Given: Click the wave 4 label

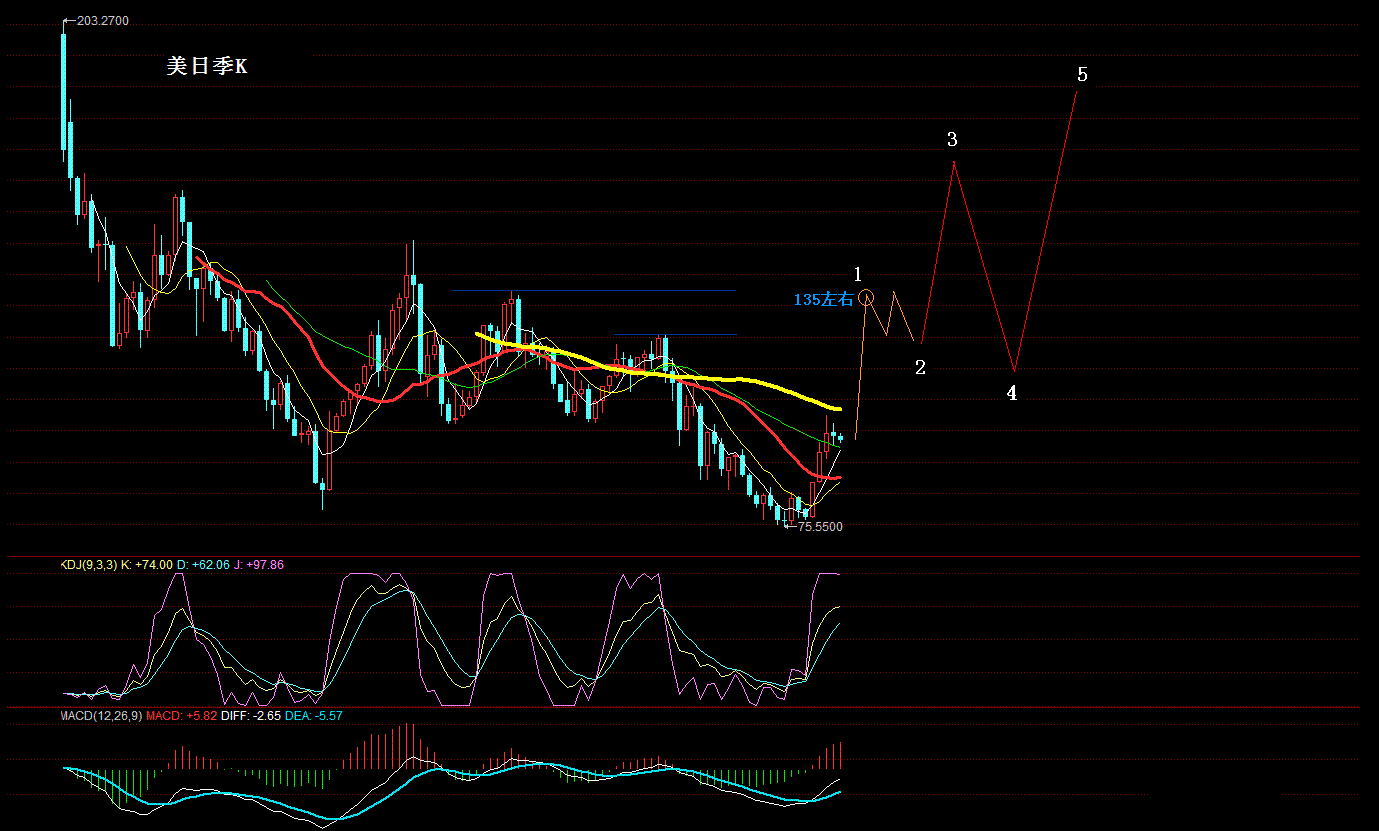Looking at the screenshot, I should click(1012, 393).
